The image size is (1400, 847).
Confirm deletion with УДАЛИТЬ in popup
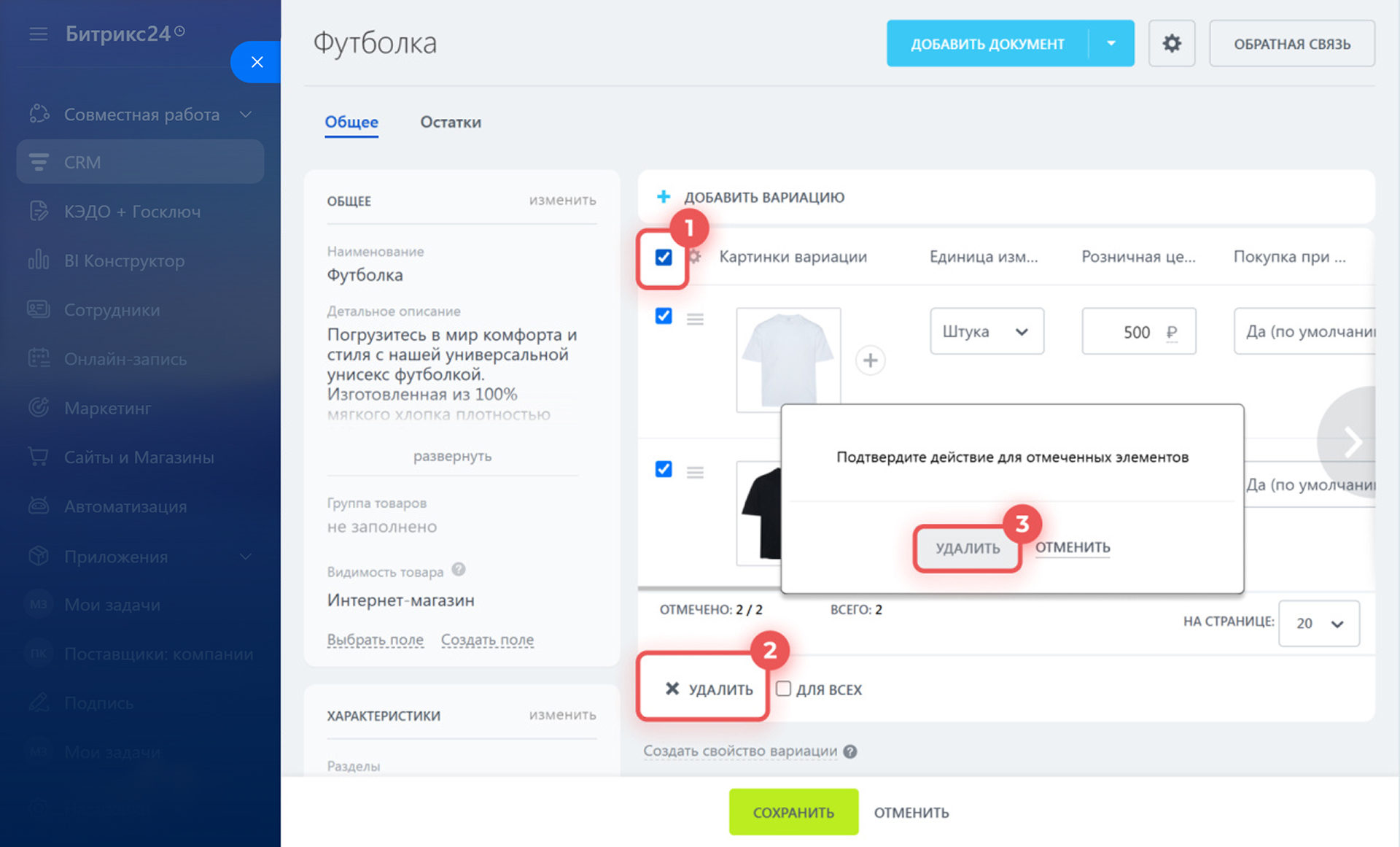click(x=967, y=548)
